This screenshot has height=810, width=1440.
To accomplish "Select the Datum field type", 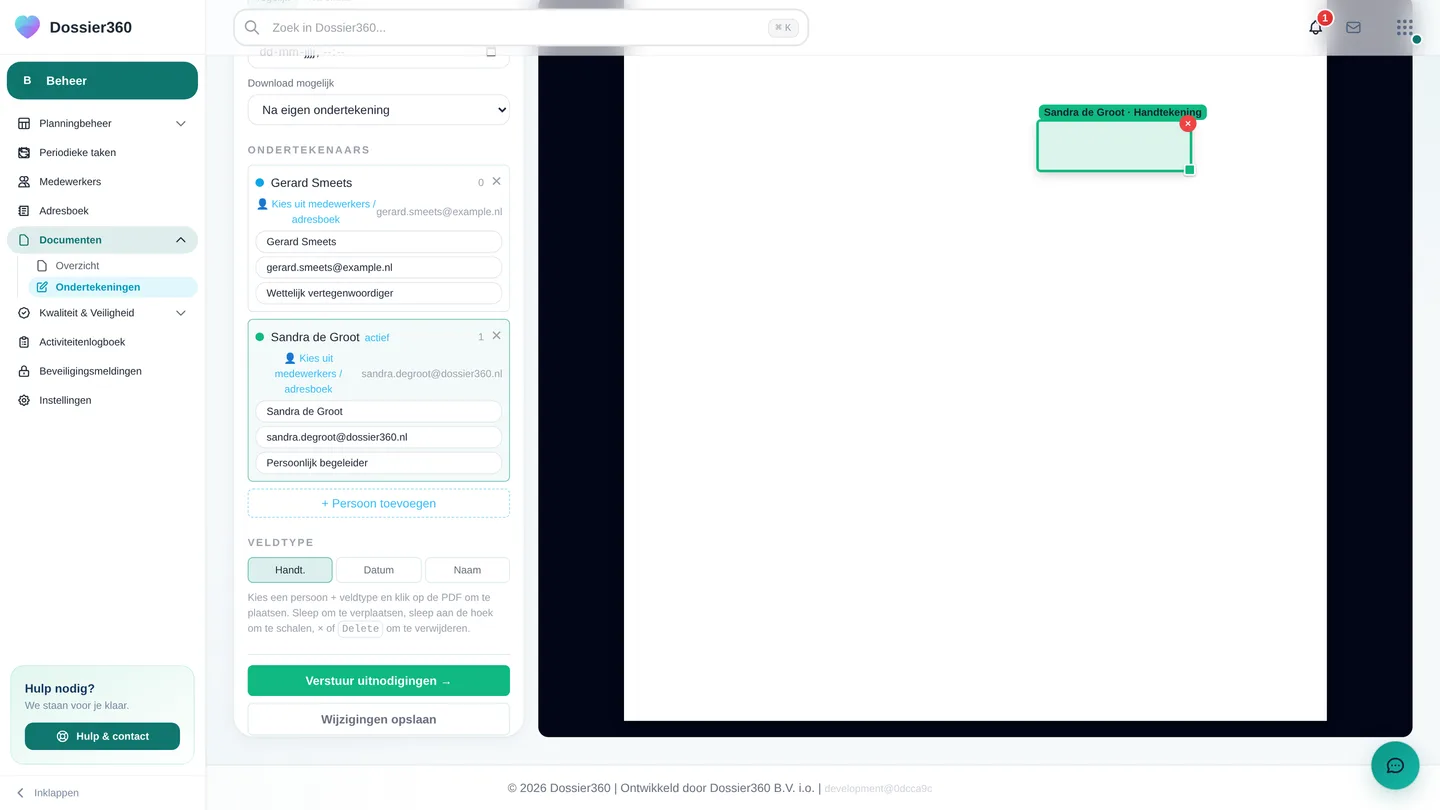I will tap(378, 570).
